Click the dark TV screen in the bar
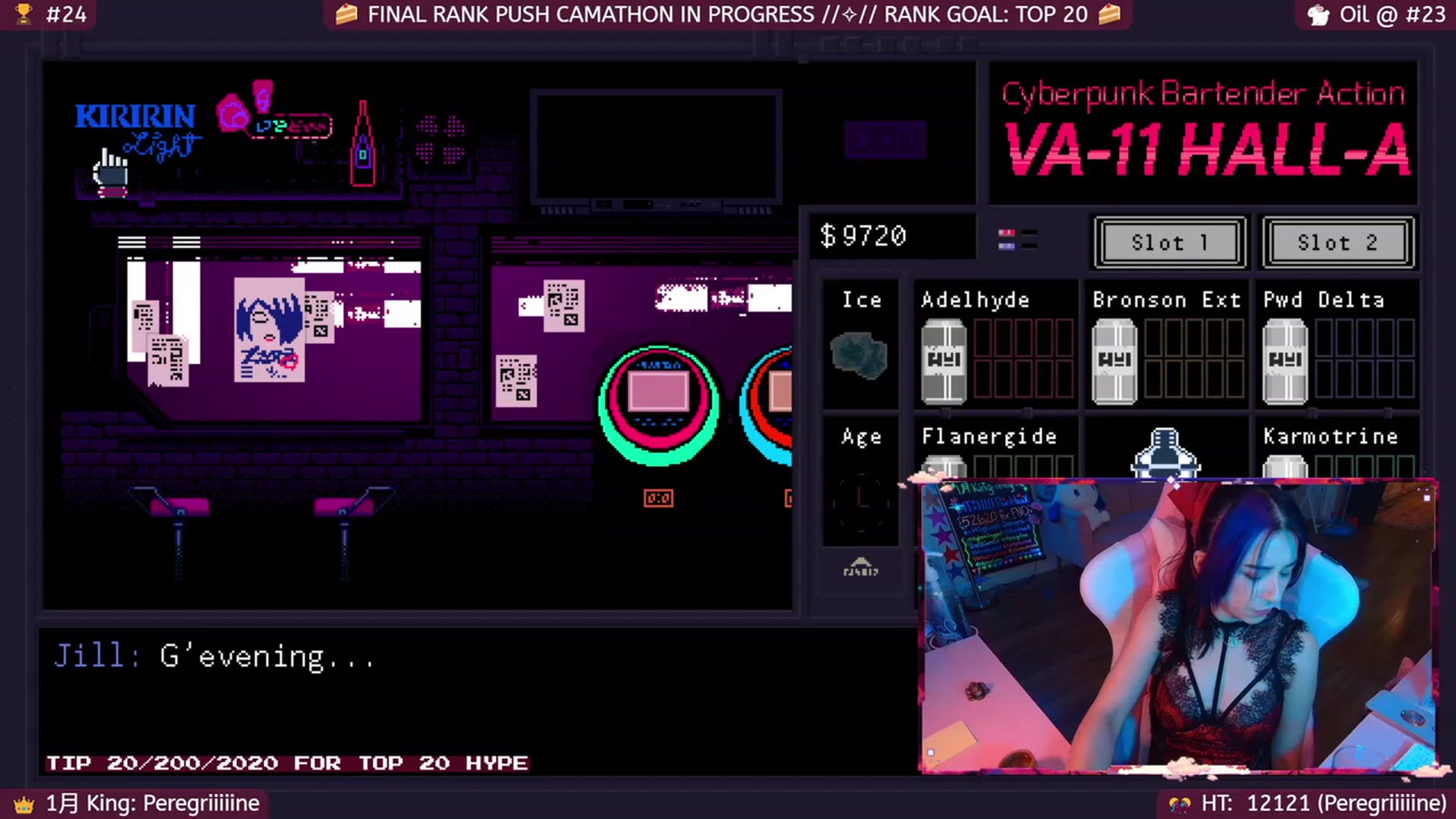Viewport: 1456px width, 819px height. [x=657, y=146]
